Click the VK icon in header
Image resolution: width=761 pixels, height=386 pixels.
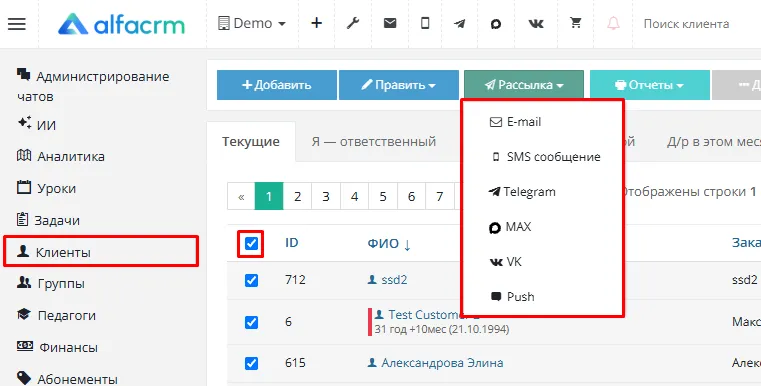pos(536,23)
